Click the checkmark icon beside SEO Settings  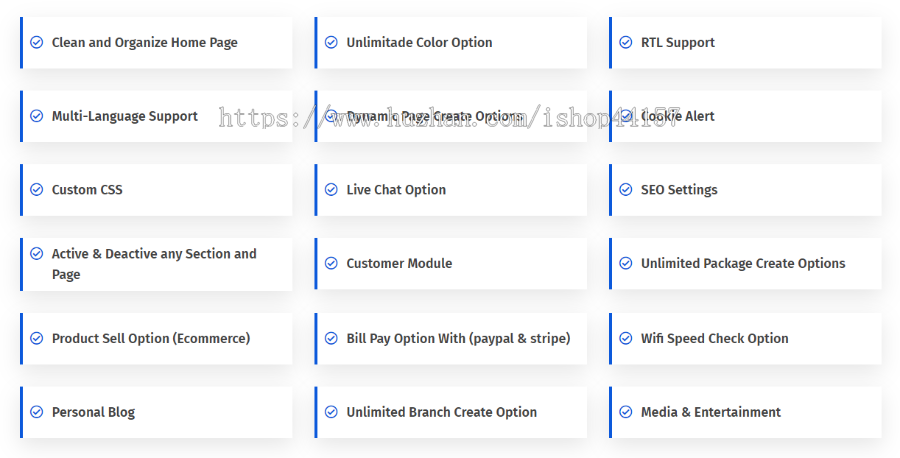click(x=626, y=189)
